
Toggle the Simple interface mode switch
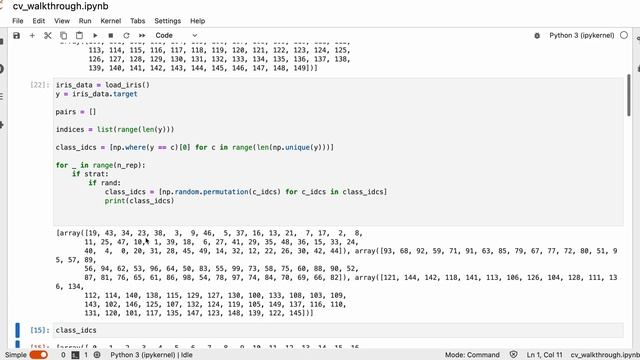[x=39, y=355]
